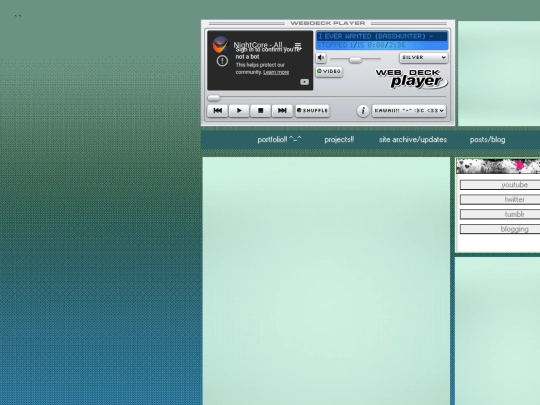540x405 pixels.
Task: Stop the track with the stop button
Action: (x=260, y=111)
